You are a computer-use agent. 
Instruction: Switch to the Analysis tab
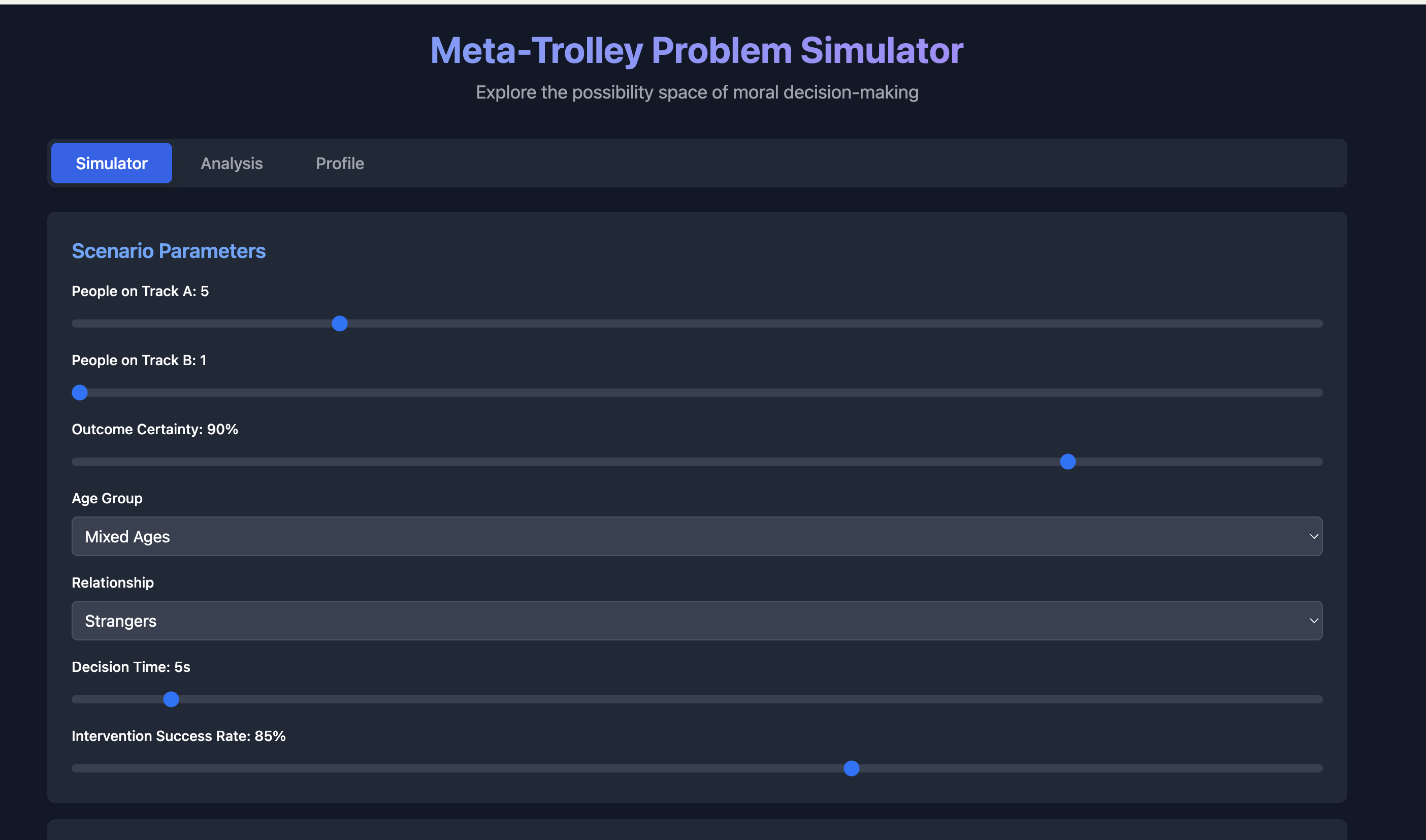pos(232,163)
